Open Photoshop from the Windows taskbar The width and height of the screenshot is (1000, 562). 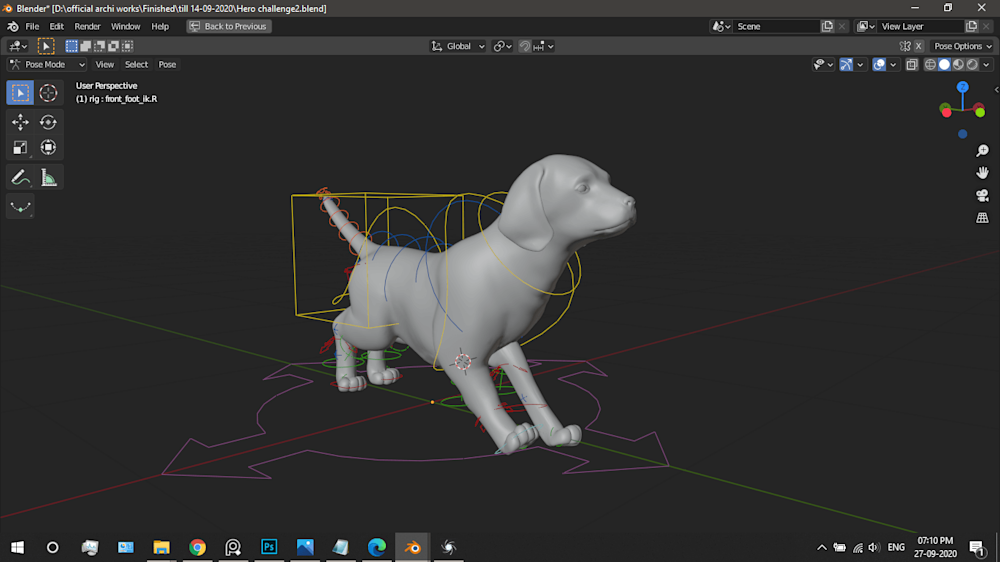[x=269, y=547]
